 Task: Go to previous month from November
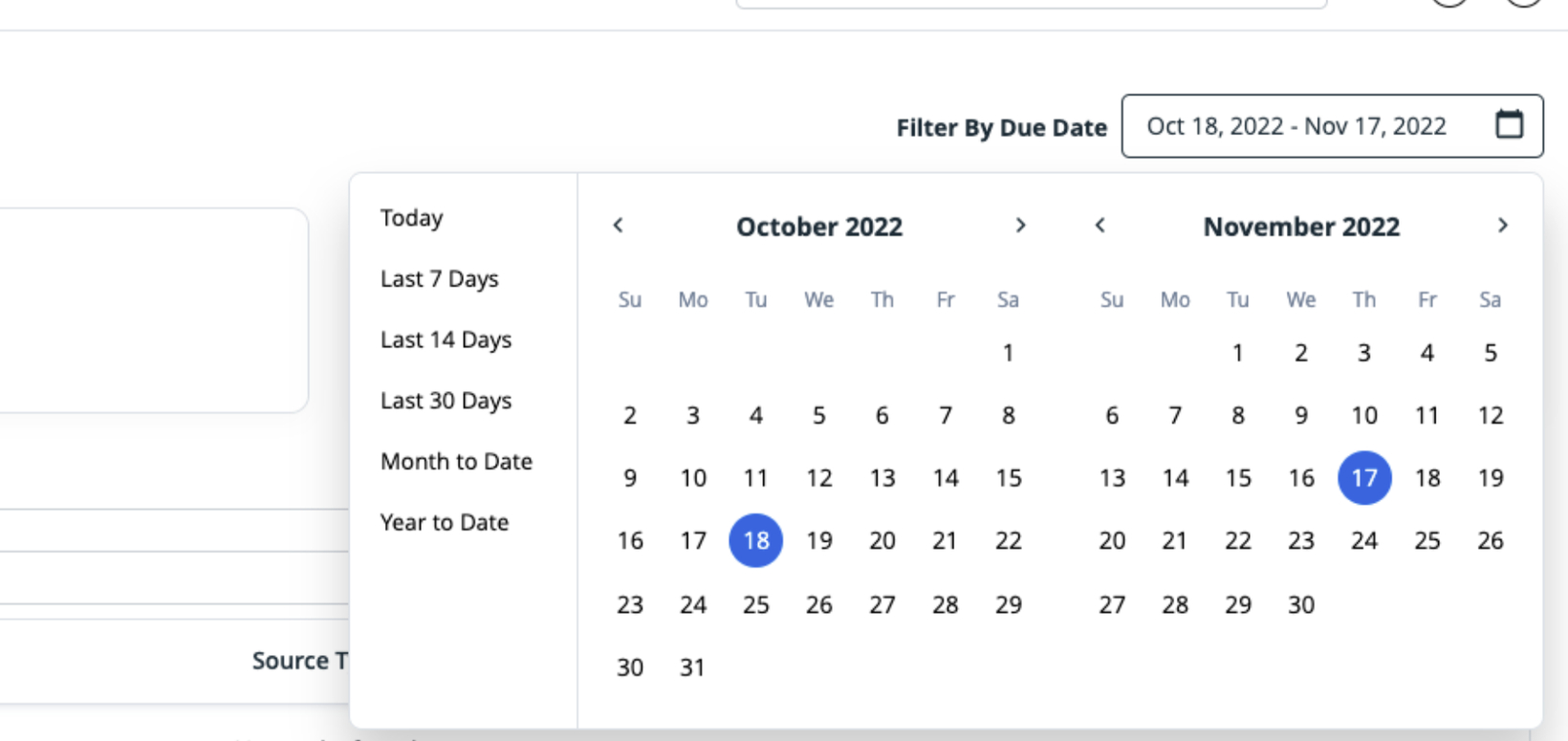tap(1100, 226)
